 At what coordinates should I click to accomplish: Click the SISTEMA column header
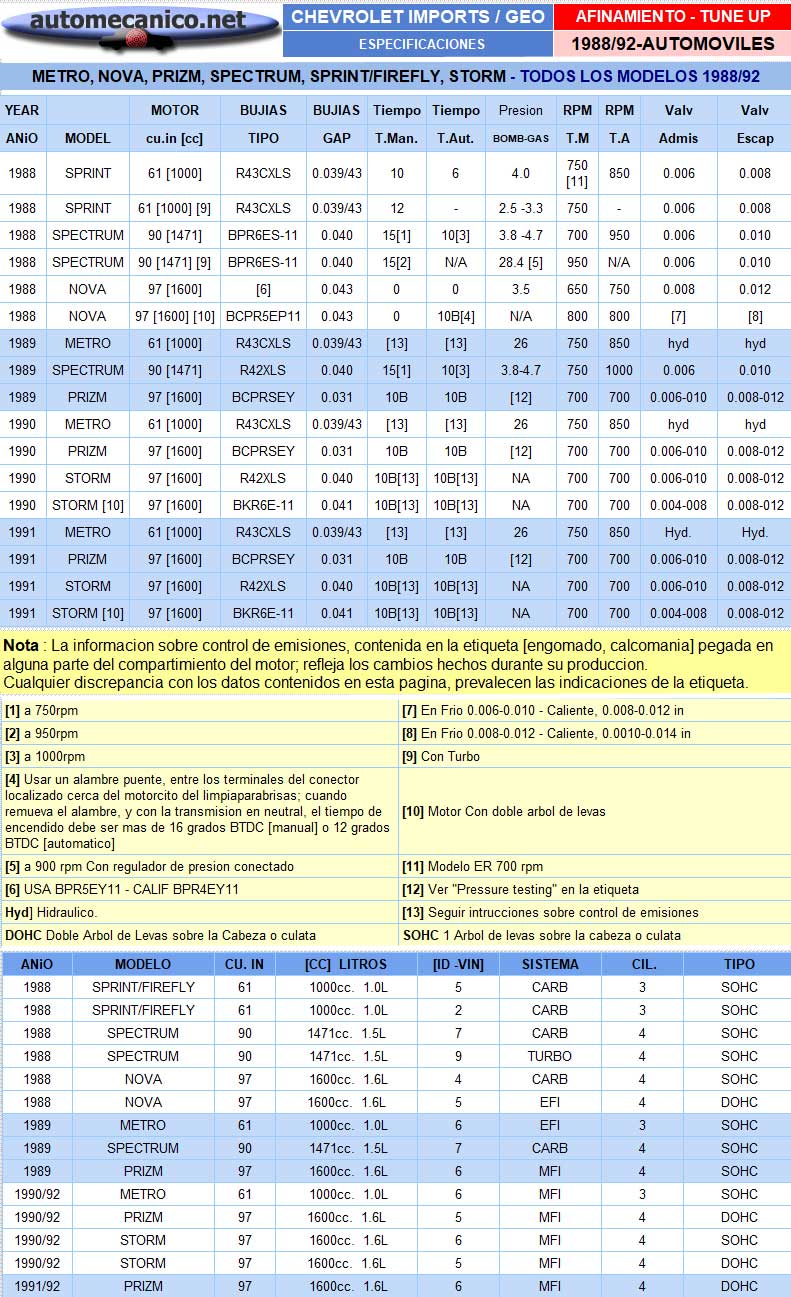coord(550,964)
